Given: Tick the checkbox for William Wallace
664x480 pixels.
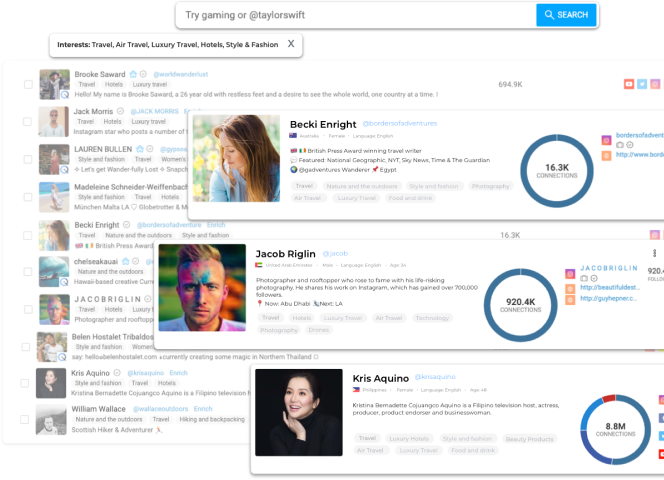Looking at the screenshot, I should point(25,419).
